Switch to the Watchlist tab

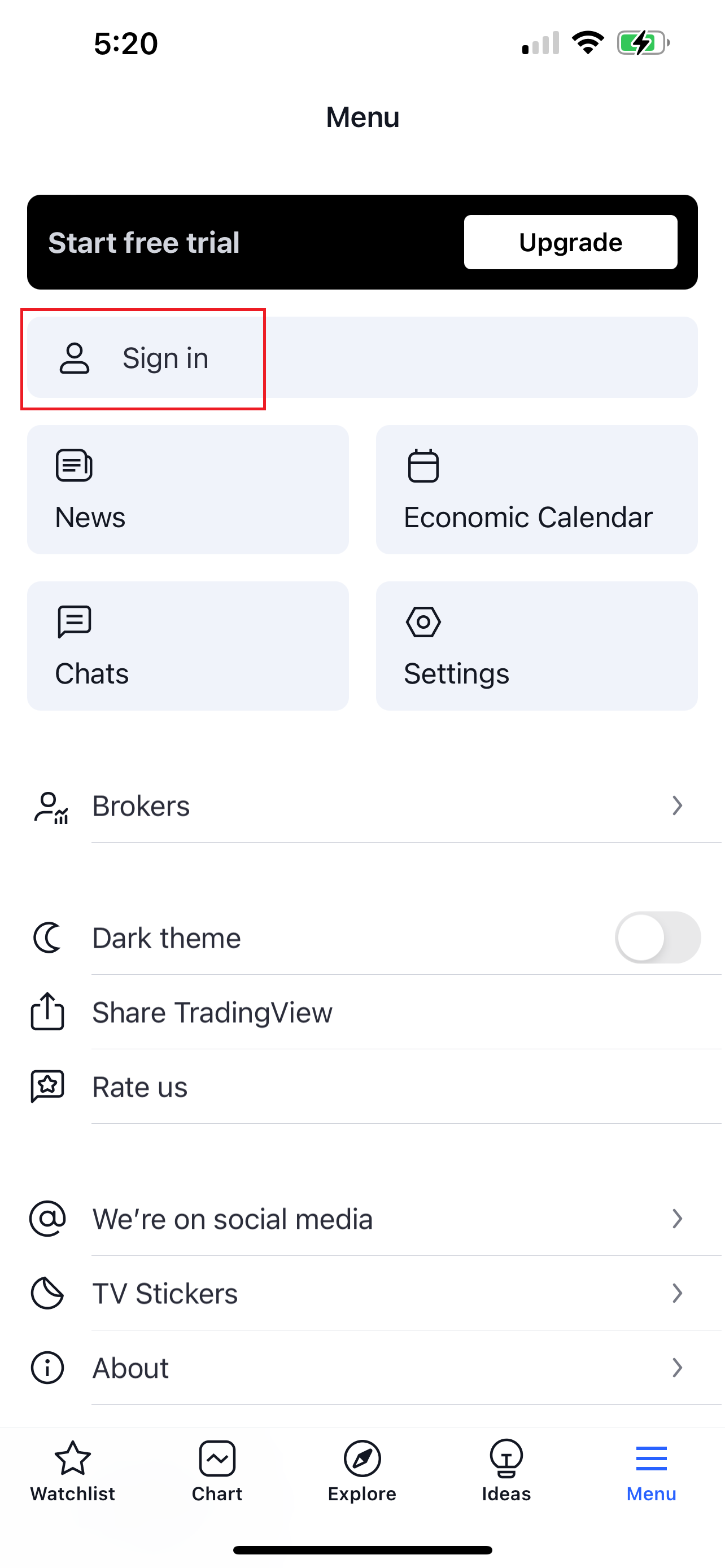72,1471
